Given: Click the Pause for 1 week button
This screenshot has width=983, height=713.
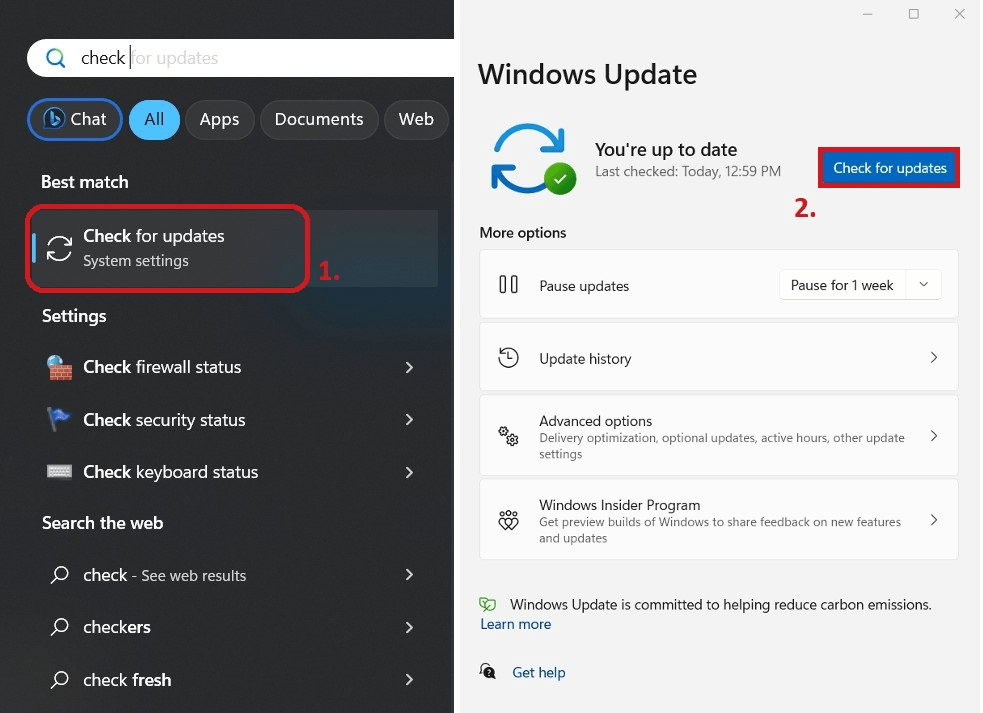Looking at the screenshot, I should tap(843, 285).
